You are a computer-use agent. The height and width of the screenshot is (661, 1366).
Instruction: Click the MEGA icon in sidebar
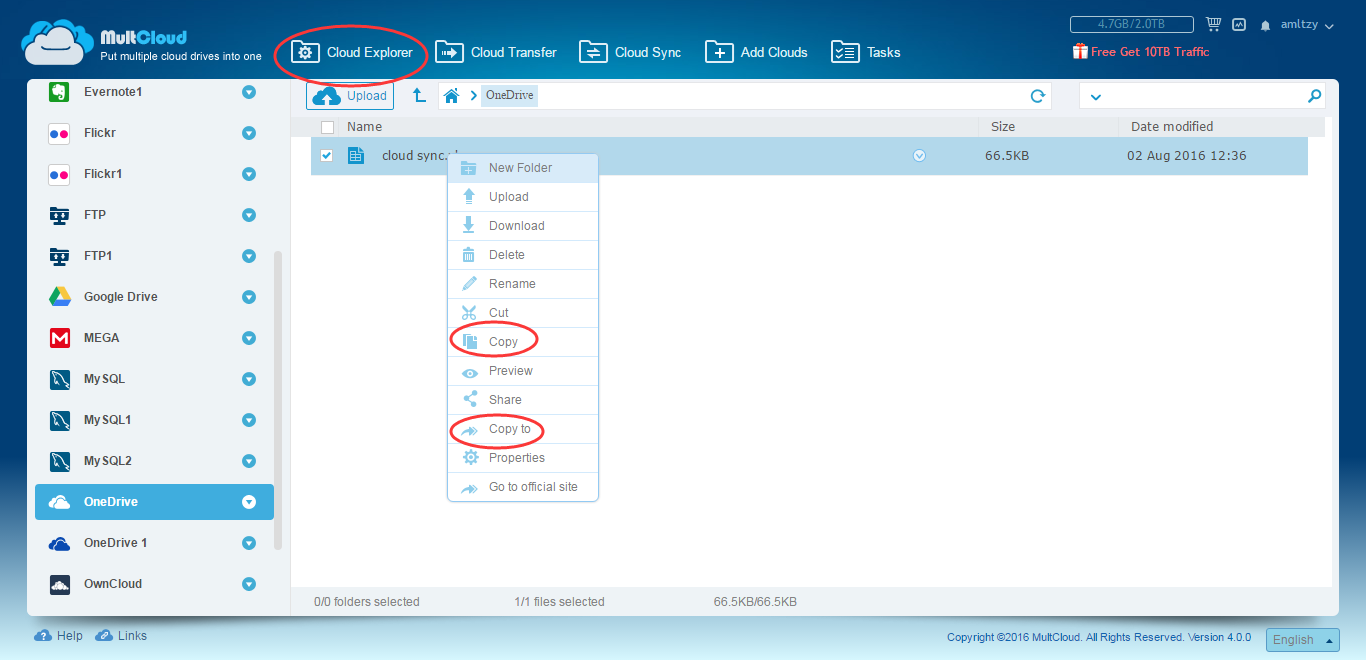click(x=59, y=338)
